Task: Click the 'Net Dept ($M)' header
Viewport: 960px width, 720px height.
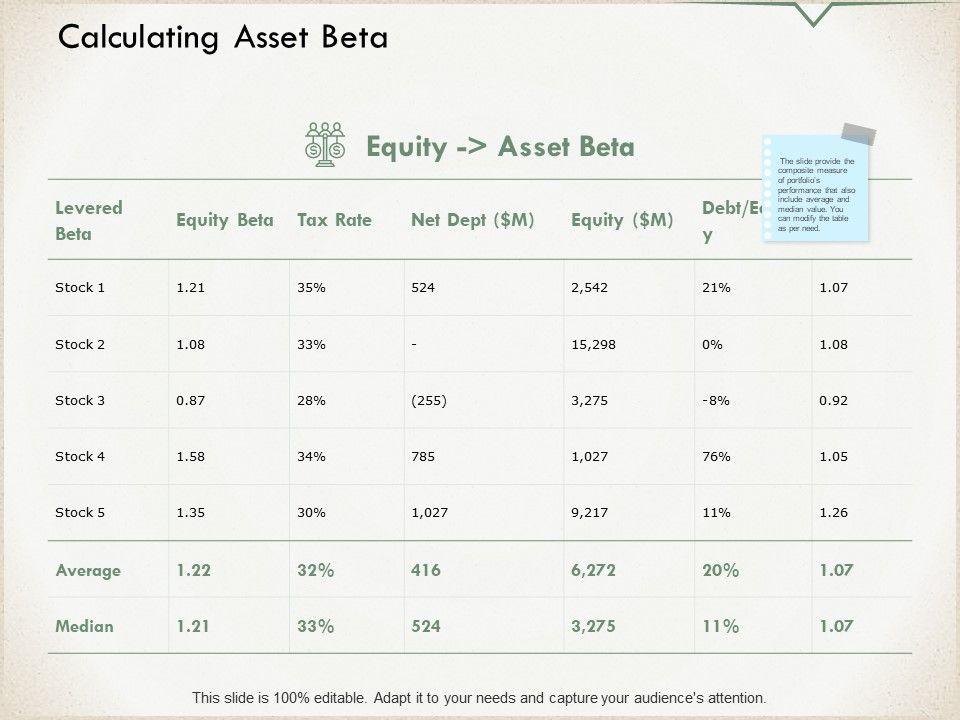Action: coord(472,219)
